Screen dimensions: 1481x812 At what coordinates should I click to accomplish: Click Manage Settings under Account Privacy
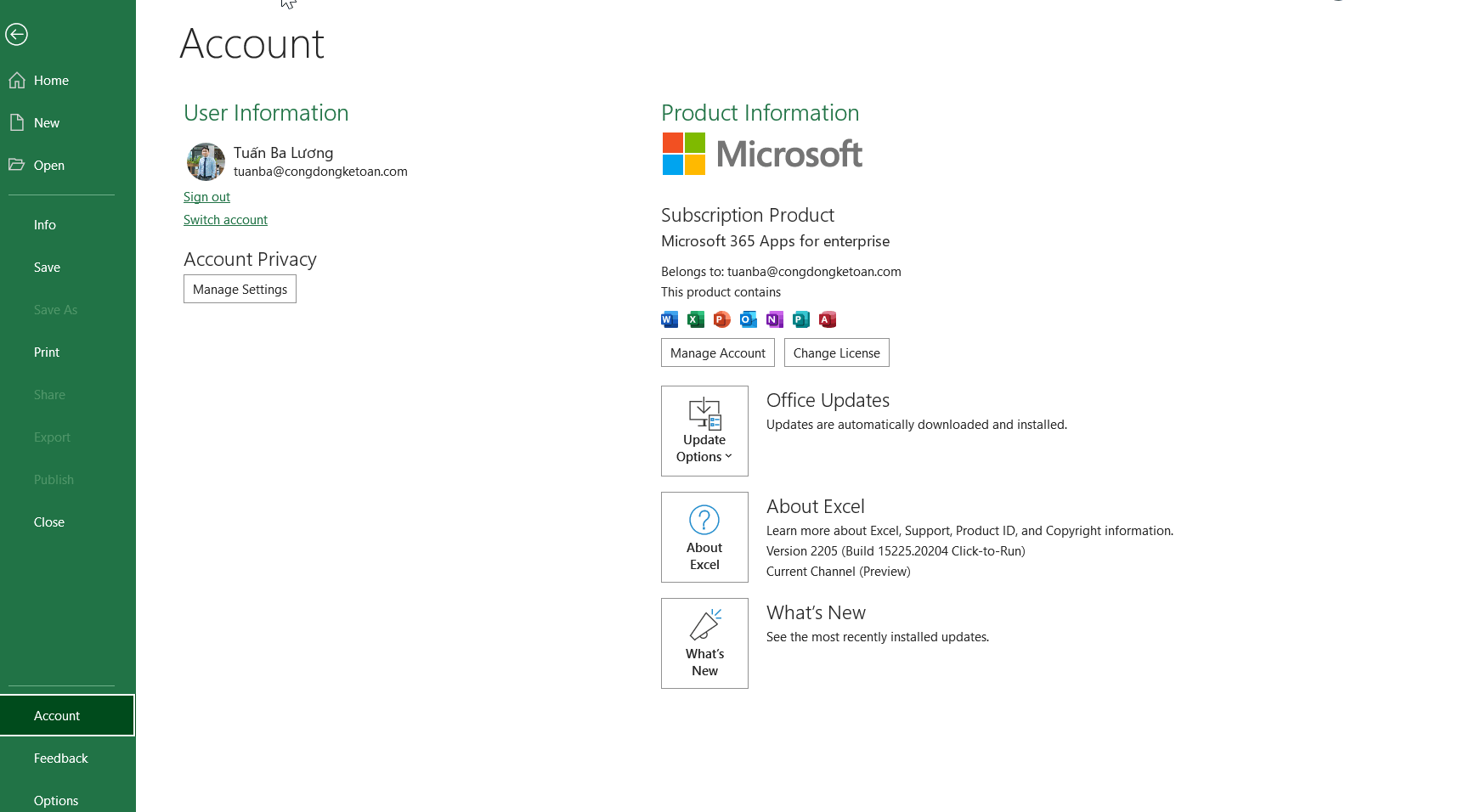pyautogui.click(x=240, y=289)
